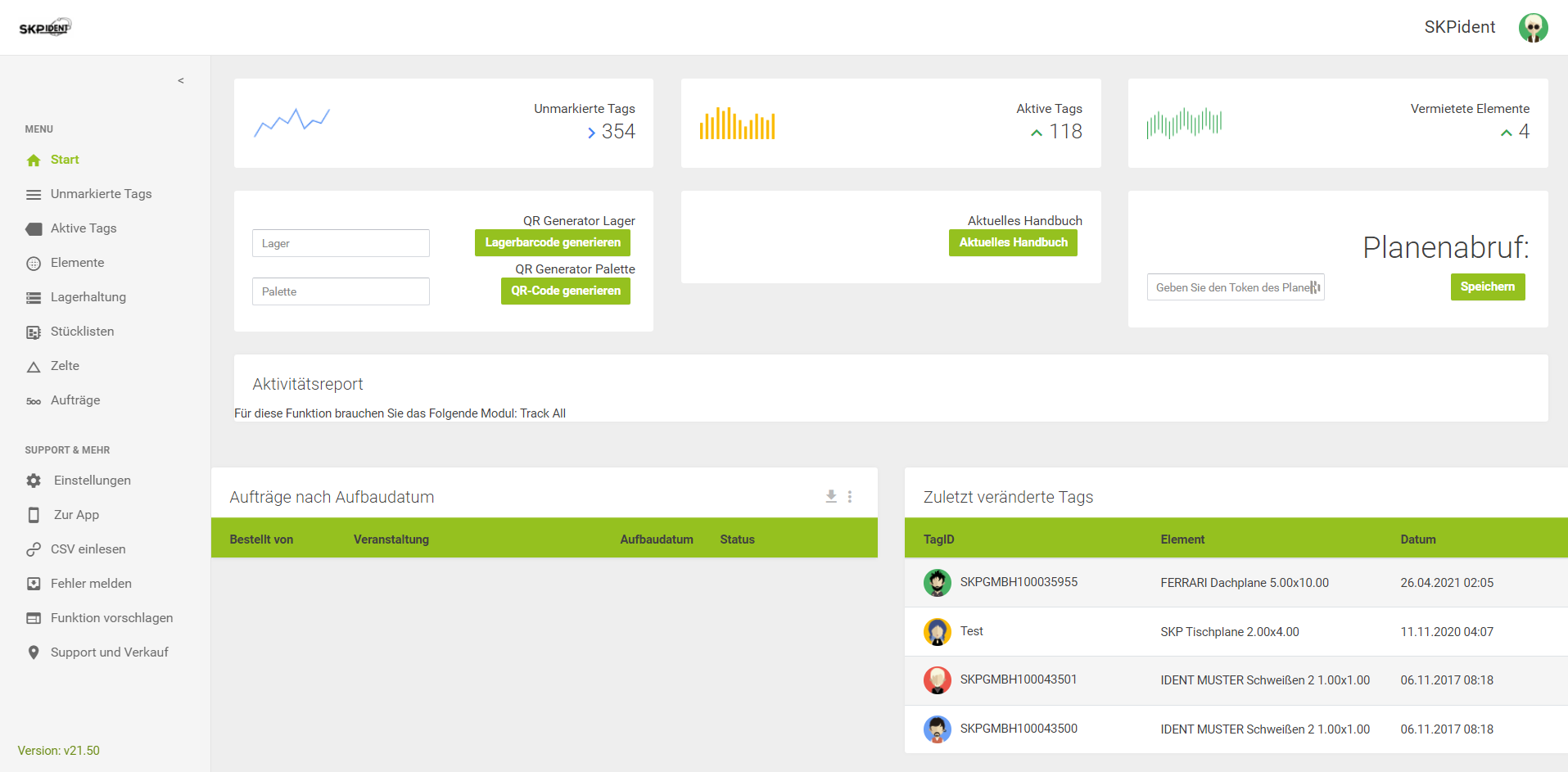Collapse the sidebar with the arrow
1568x772 pixels.
point(181,80)
